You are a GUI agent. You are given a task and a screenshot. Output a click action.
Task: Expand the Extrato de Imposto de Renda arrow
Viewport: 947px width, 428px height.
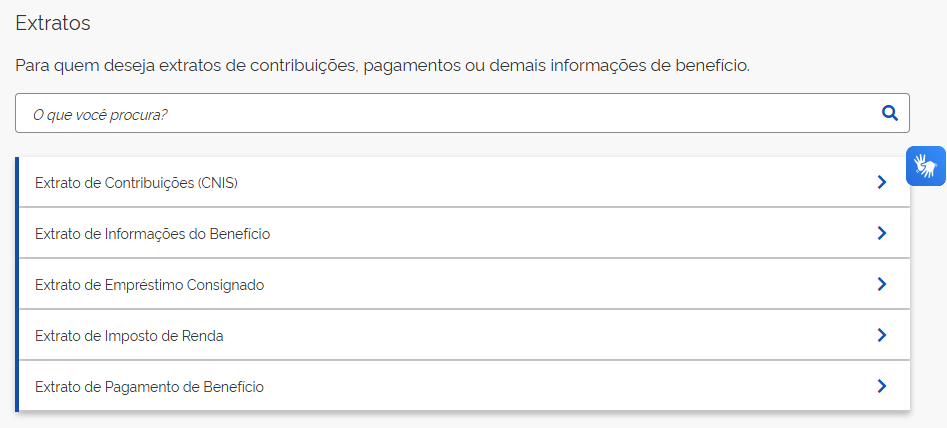[882, 335]
